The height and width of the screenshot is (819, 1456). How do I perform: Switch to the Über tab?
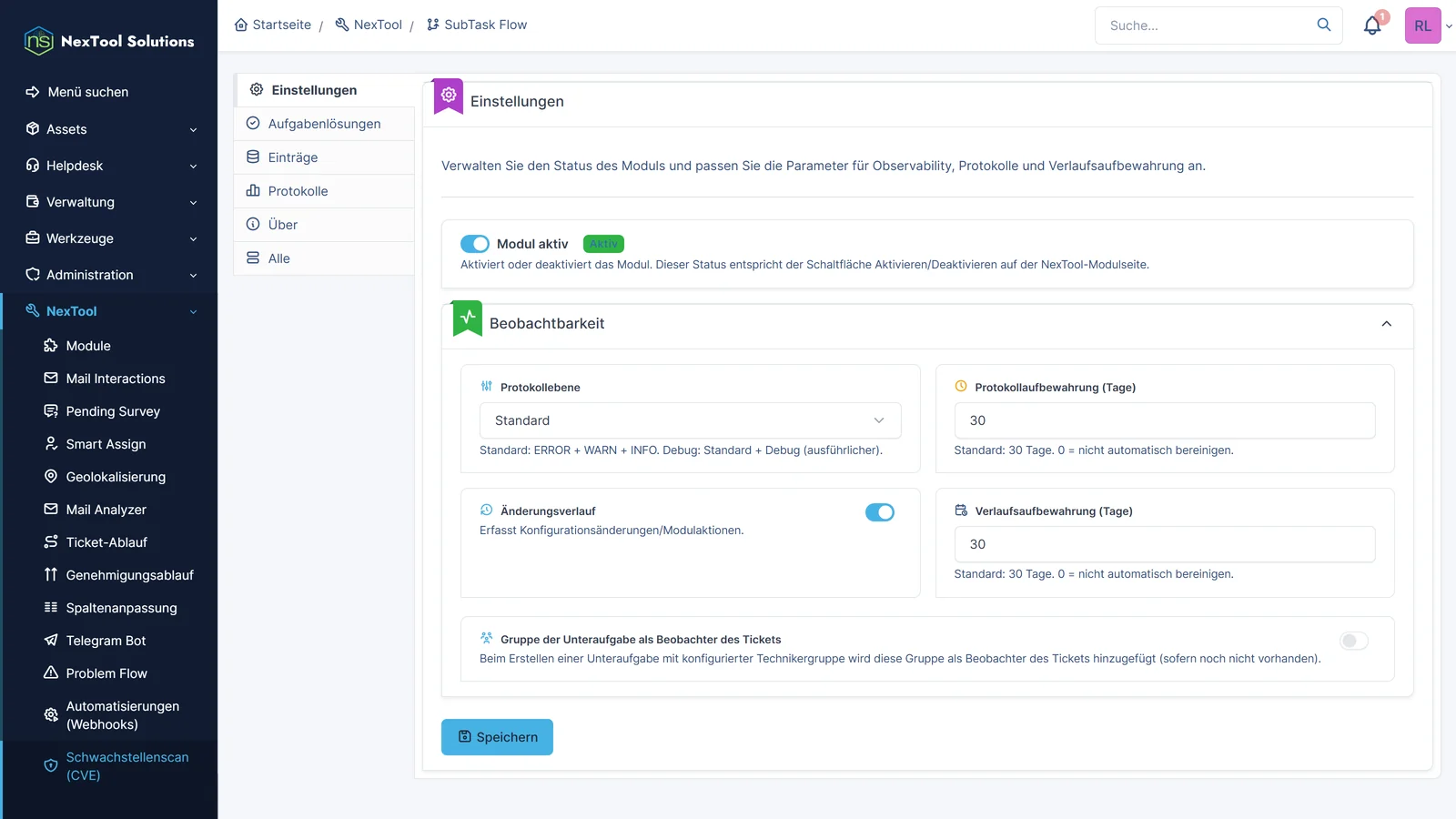pos(324,225)
